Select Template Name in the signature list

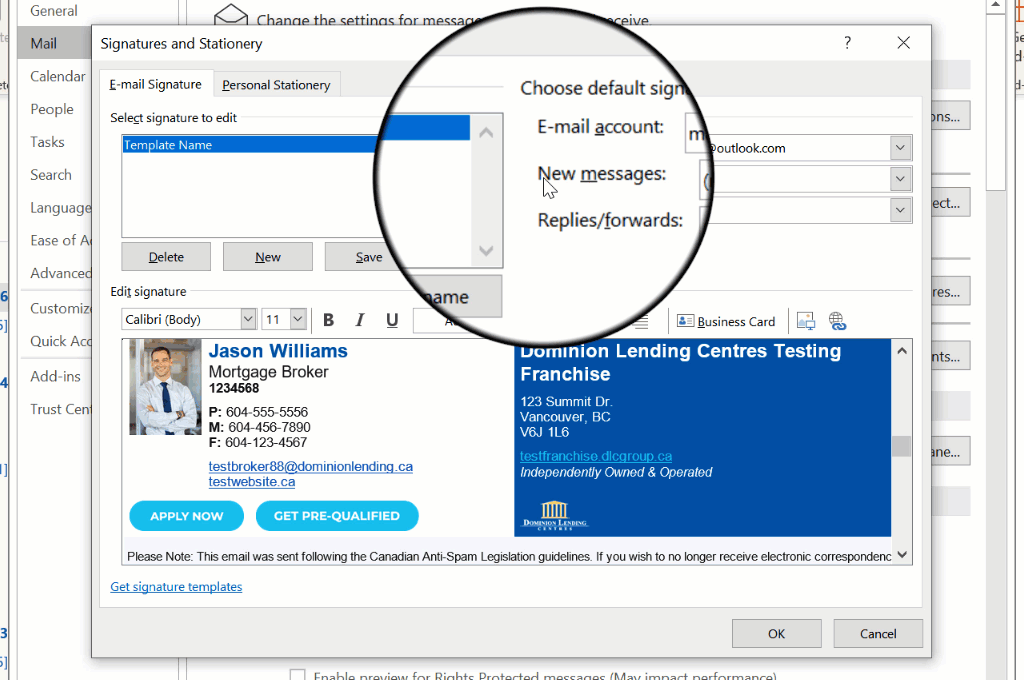click(x=248, y=145)
